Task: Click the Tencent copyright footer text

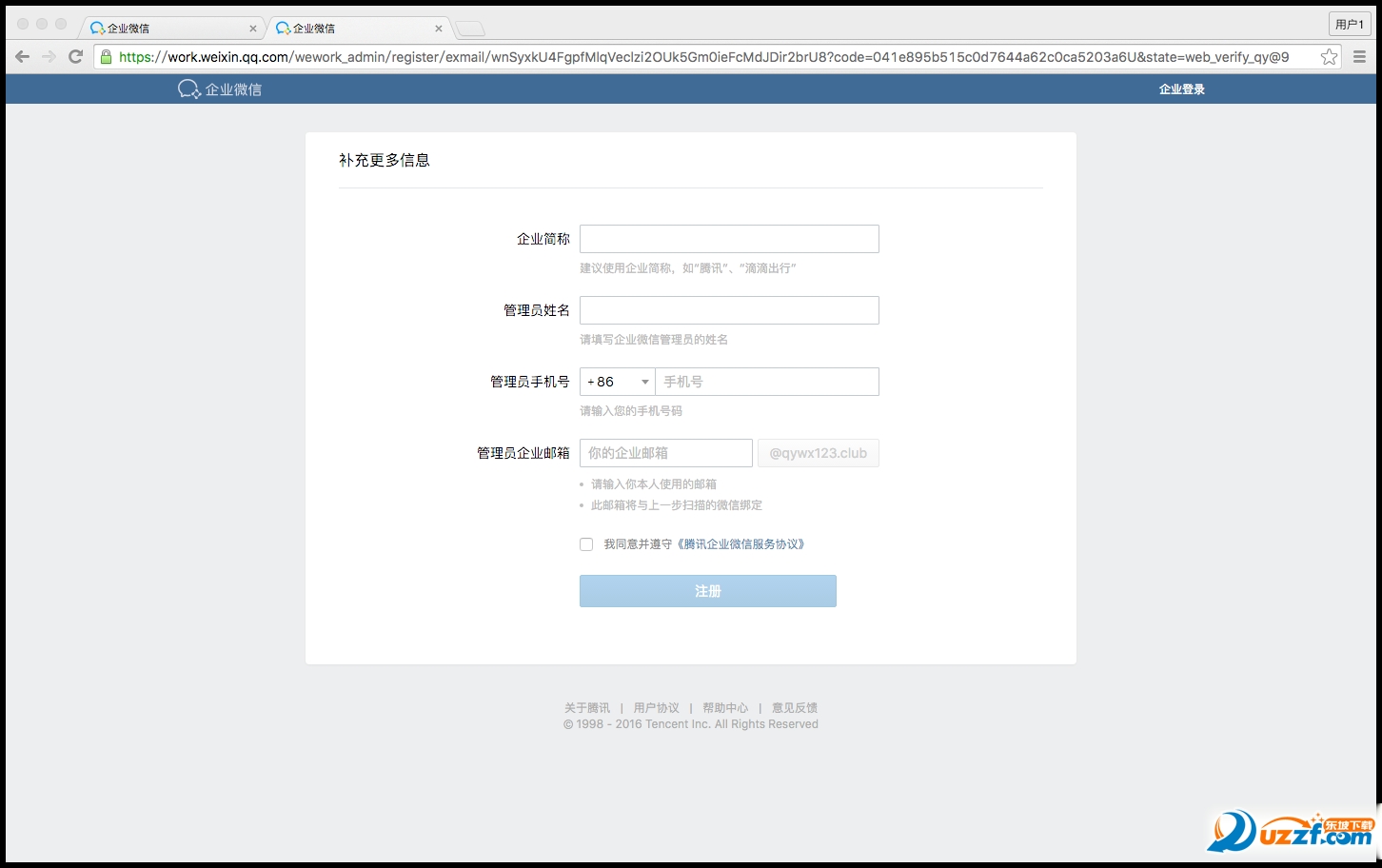Action: pos(691,724)
